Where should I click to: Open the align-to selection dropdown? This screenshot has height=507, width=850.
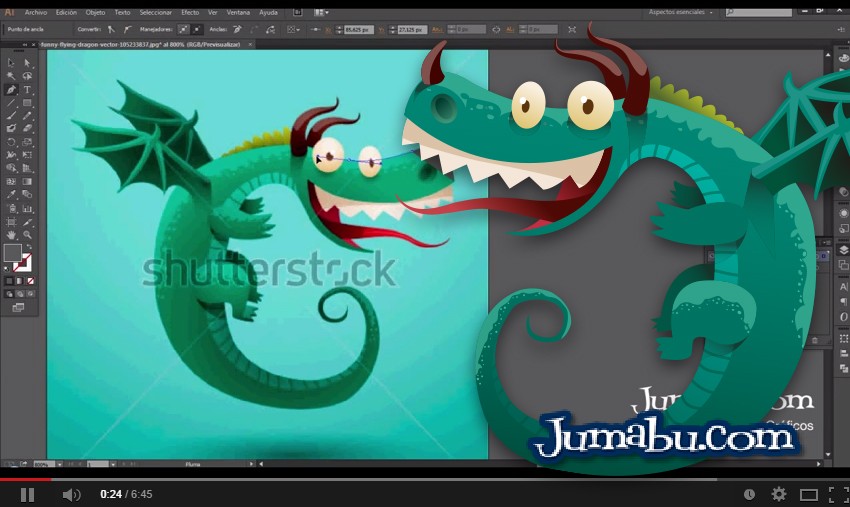pyautogui.click(x=293, y=29)
